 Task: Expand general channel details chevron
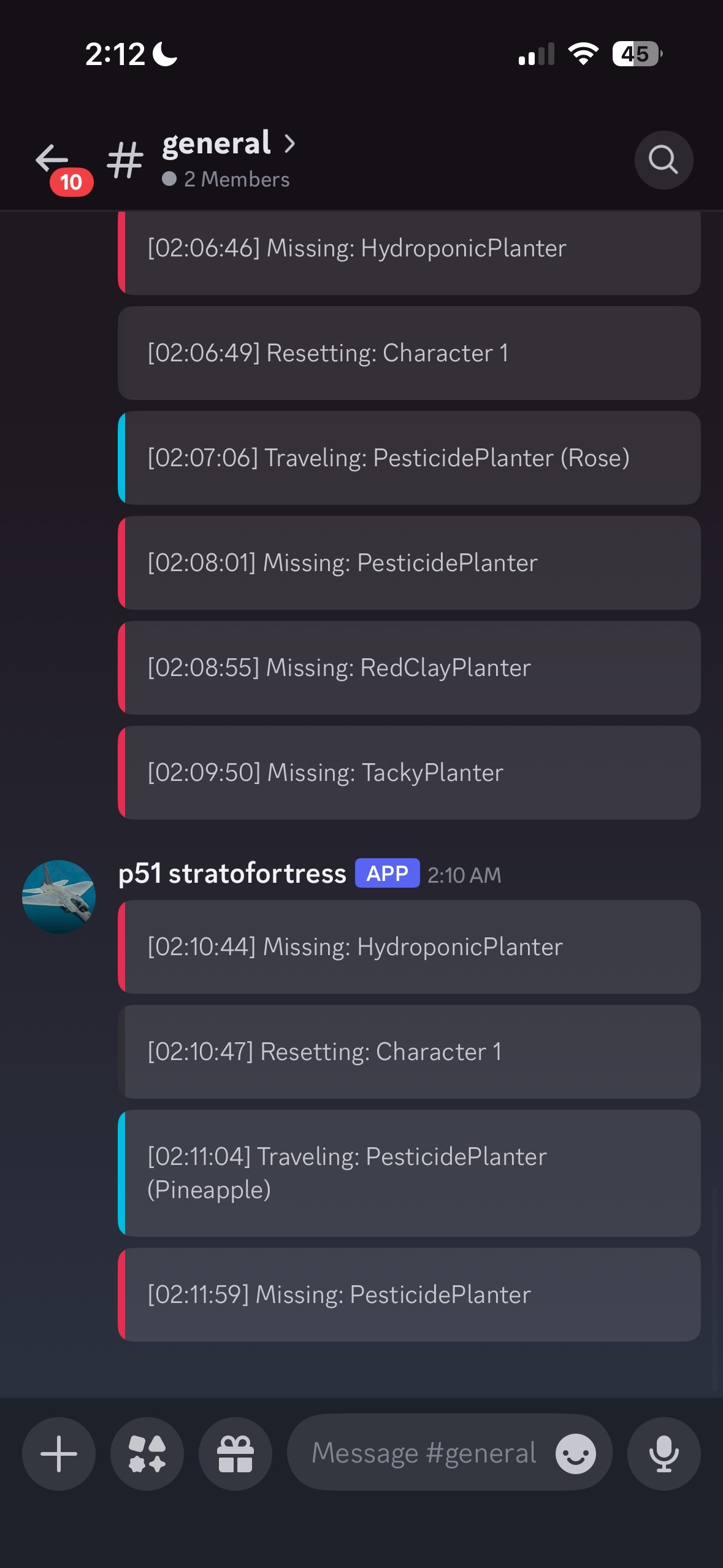click(x=290, y=144)
